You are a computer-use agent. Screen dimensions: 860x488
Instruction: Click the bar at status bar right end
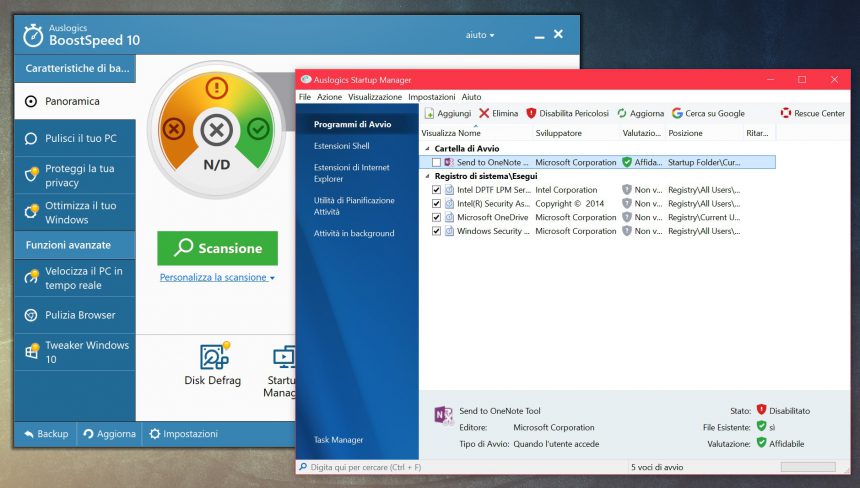[808, 467]
